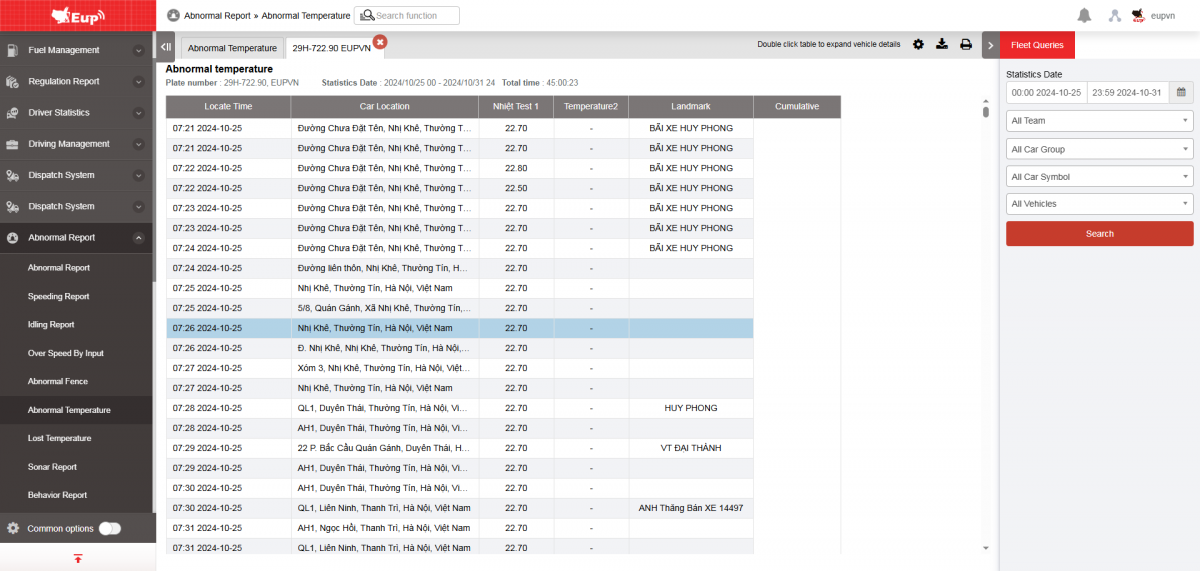Collapse the Fleet Queries panel arrow

pyautogui.click(x=989, y=45)
